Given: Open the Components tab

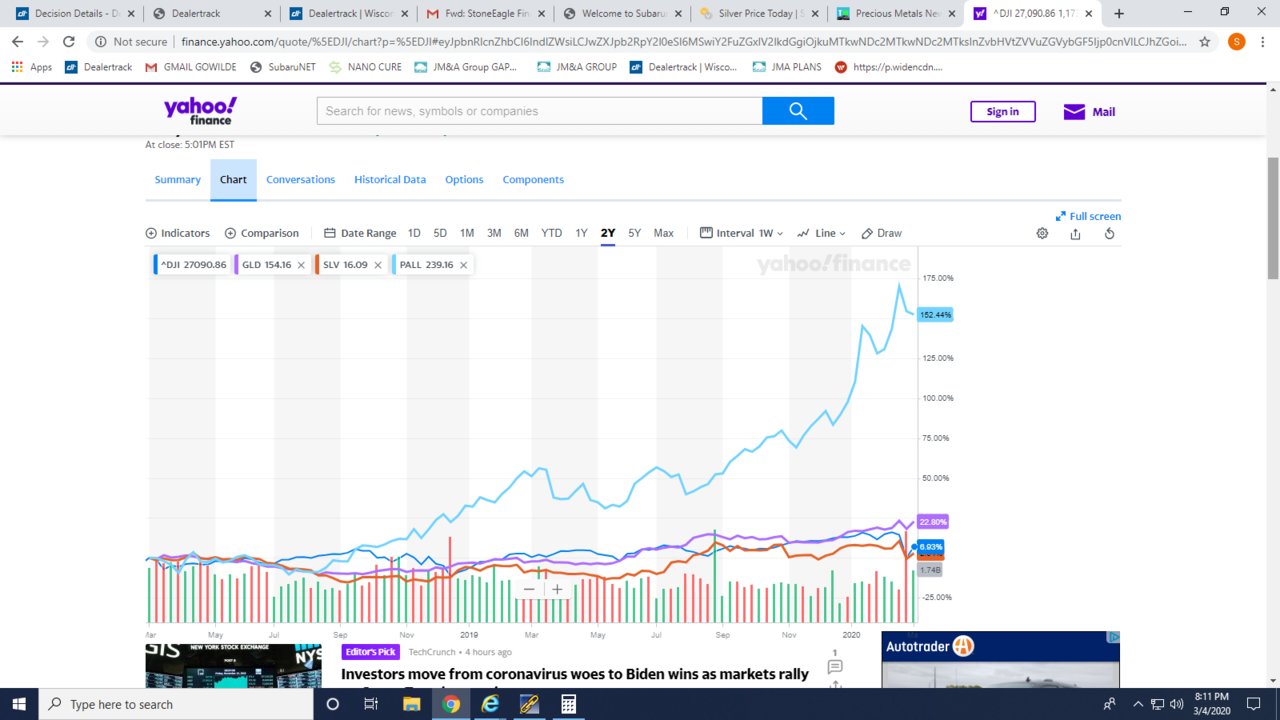Looking at the screenshot, I should pos(533,180).
